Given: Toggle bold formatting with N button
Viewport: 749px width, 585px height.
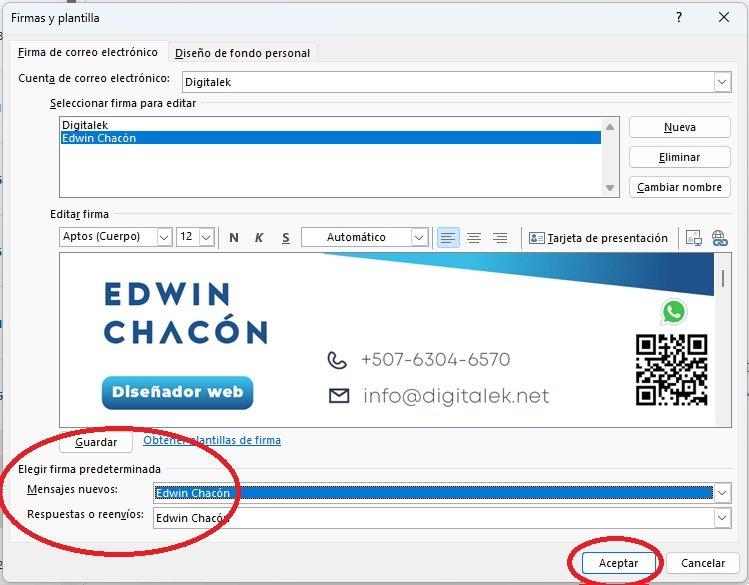Looking at the screenshot, I should tap(234, 237).
